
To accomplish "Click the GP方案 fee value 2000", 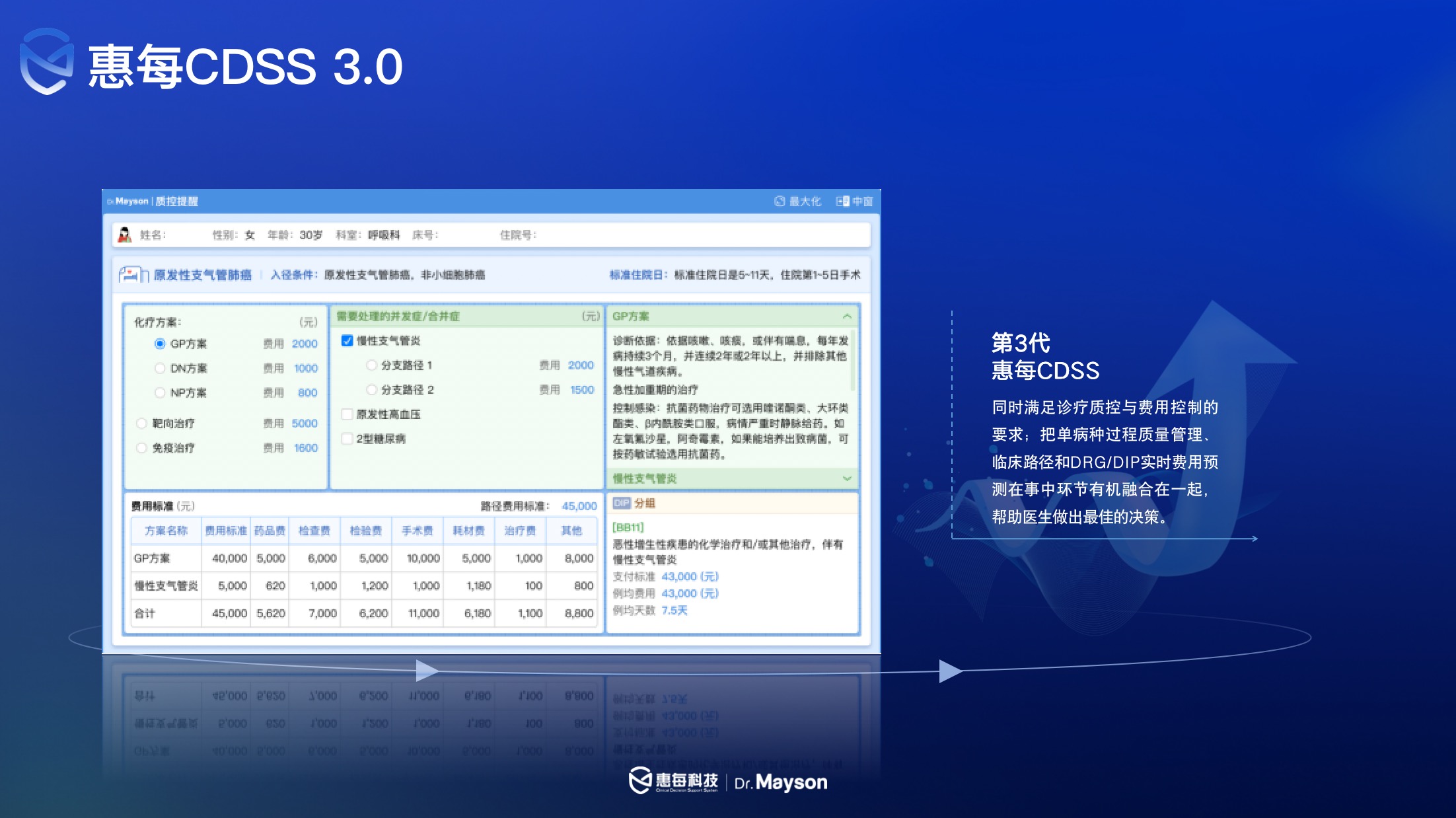I will pos(305,344).
